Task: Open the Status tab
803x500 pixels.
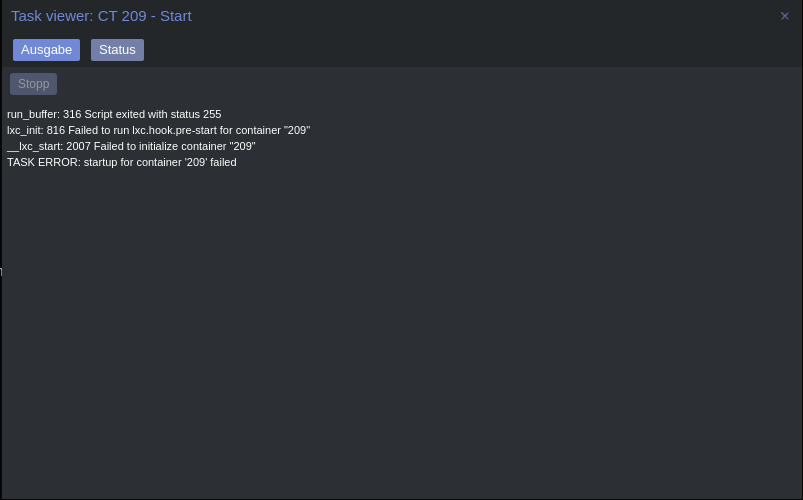Action: tap(117, 50)
